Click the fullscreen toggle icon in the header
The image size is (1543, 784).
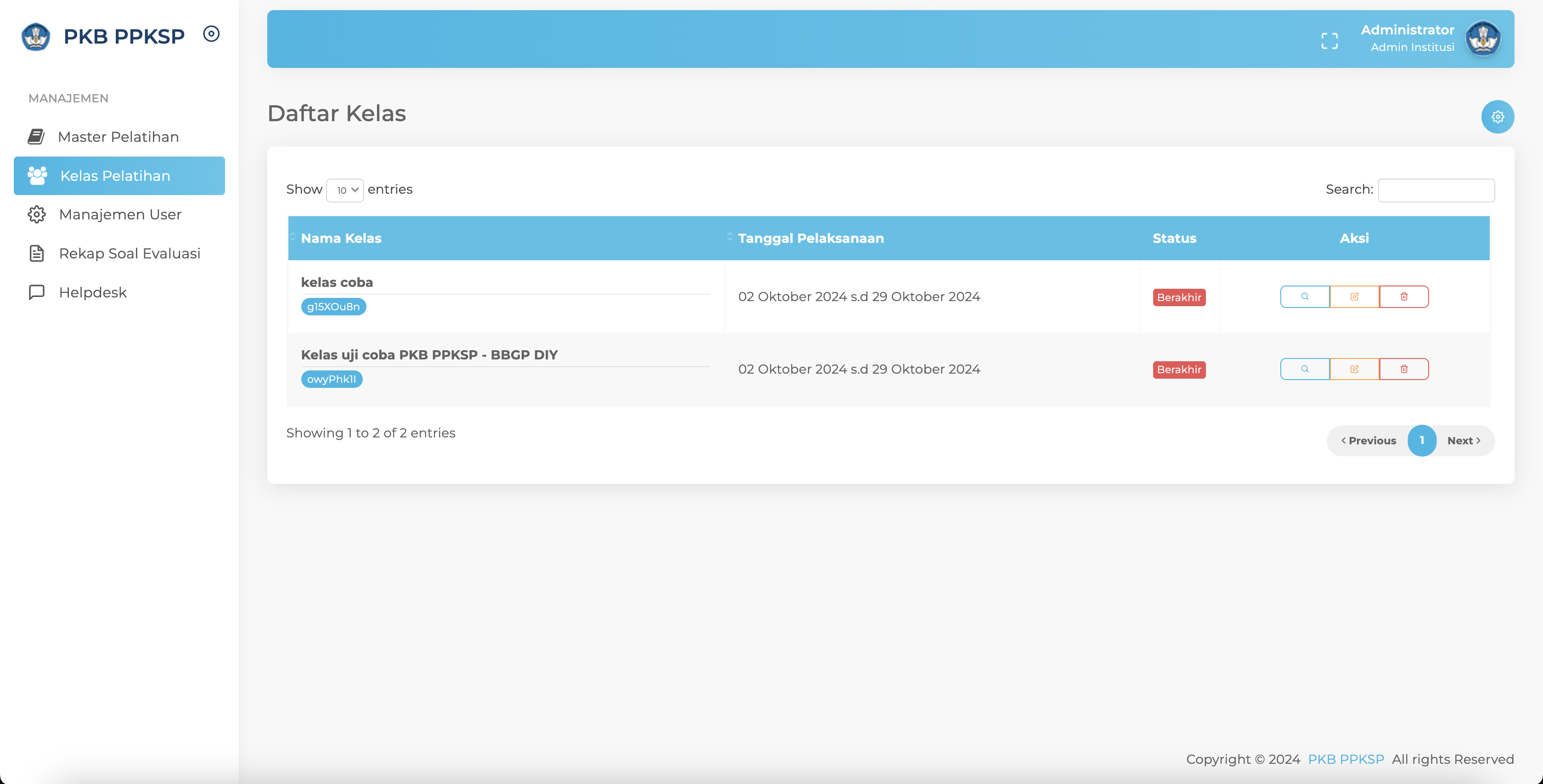click(1329, 41)
